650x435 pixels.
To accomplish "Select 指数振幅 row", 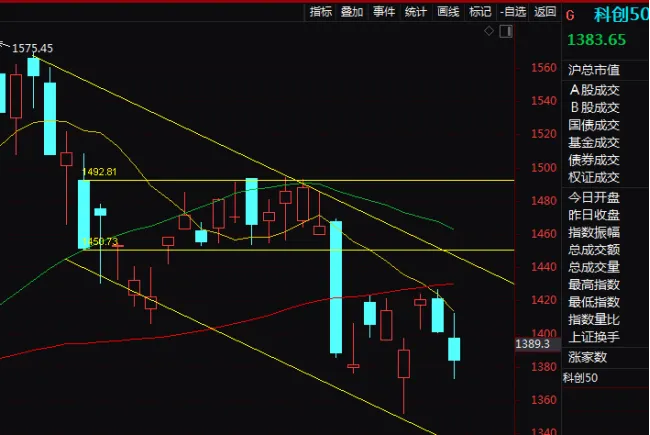I will [x=594, y=232].
